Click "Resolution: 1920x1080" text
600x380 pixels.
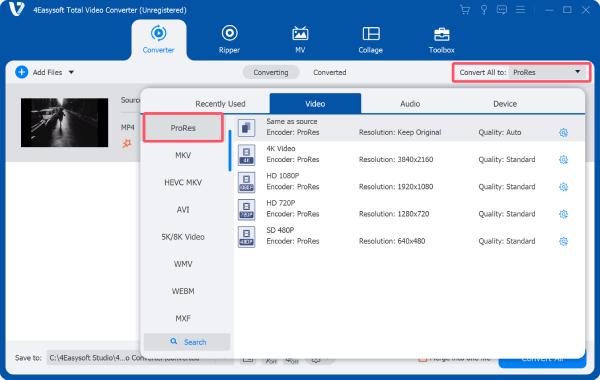[x=396, y=187]
